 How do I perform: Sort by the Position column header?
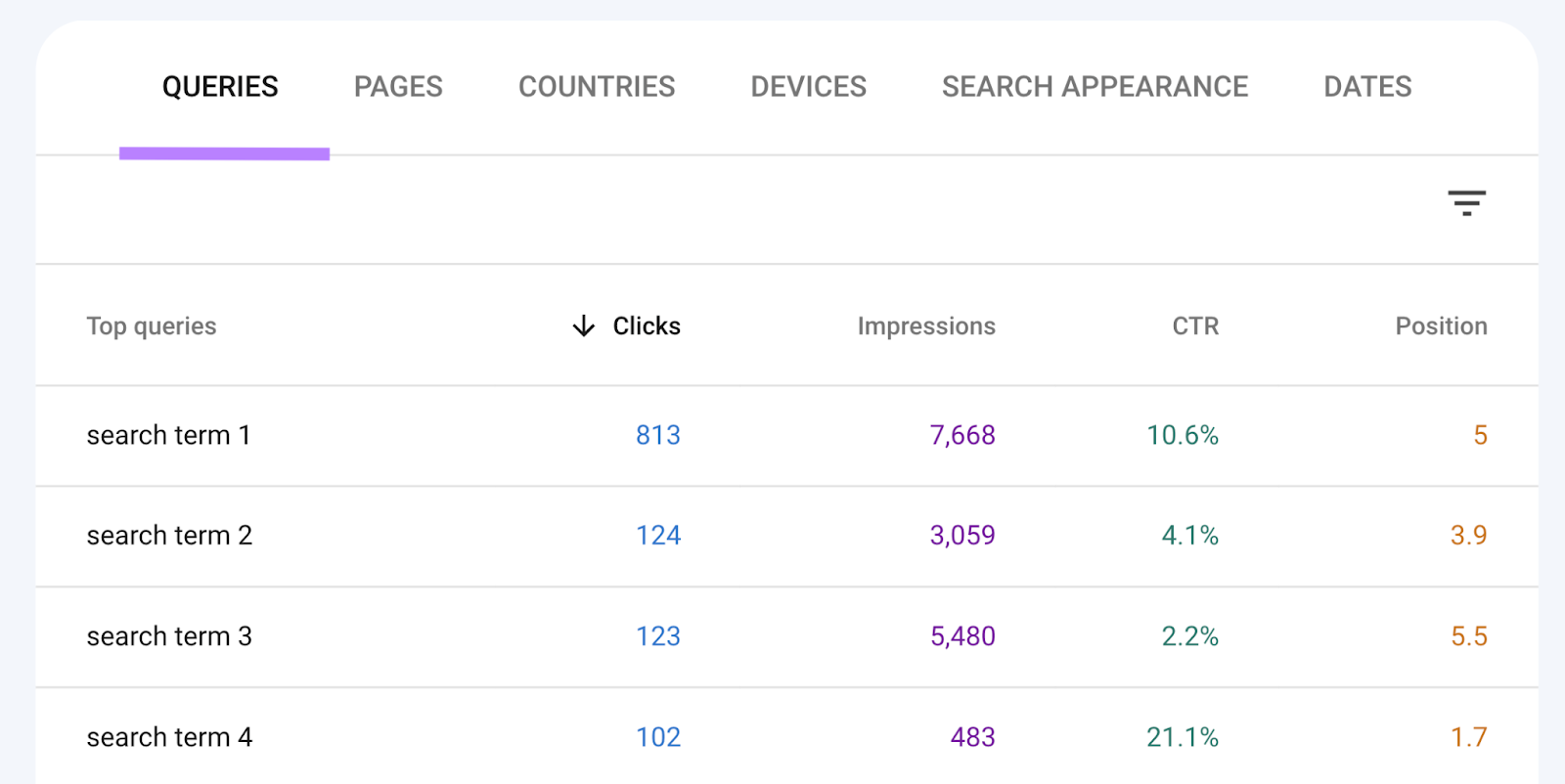click(1441, 327)
